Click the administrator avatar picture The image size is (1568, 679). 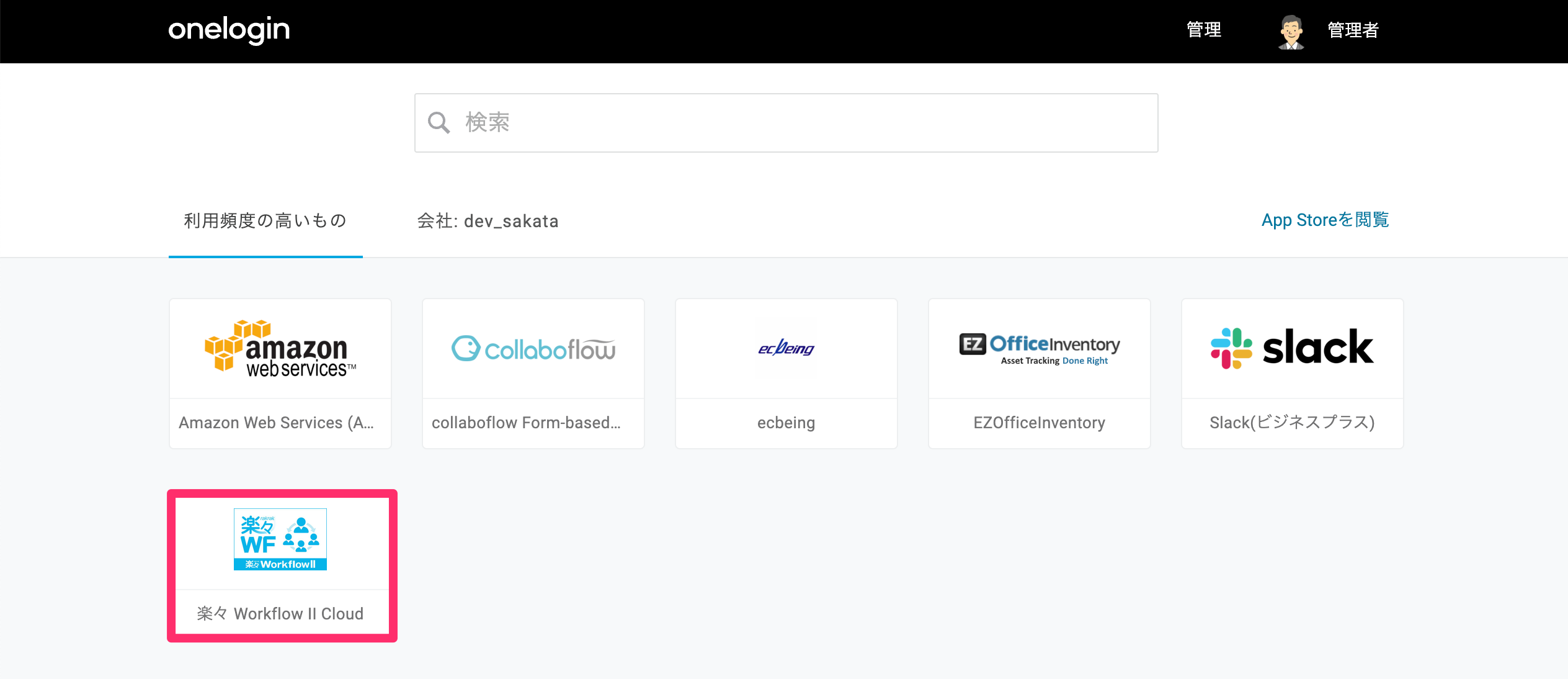pyautogui.click(x=1291, y=32)
